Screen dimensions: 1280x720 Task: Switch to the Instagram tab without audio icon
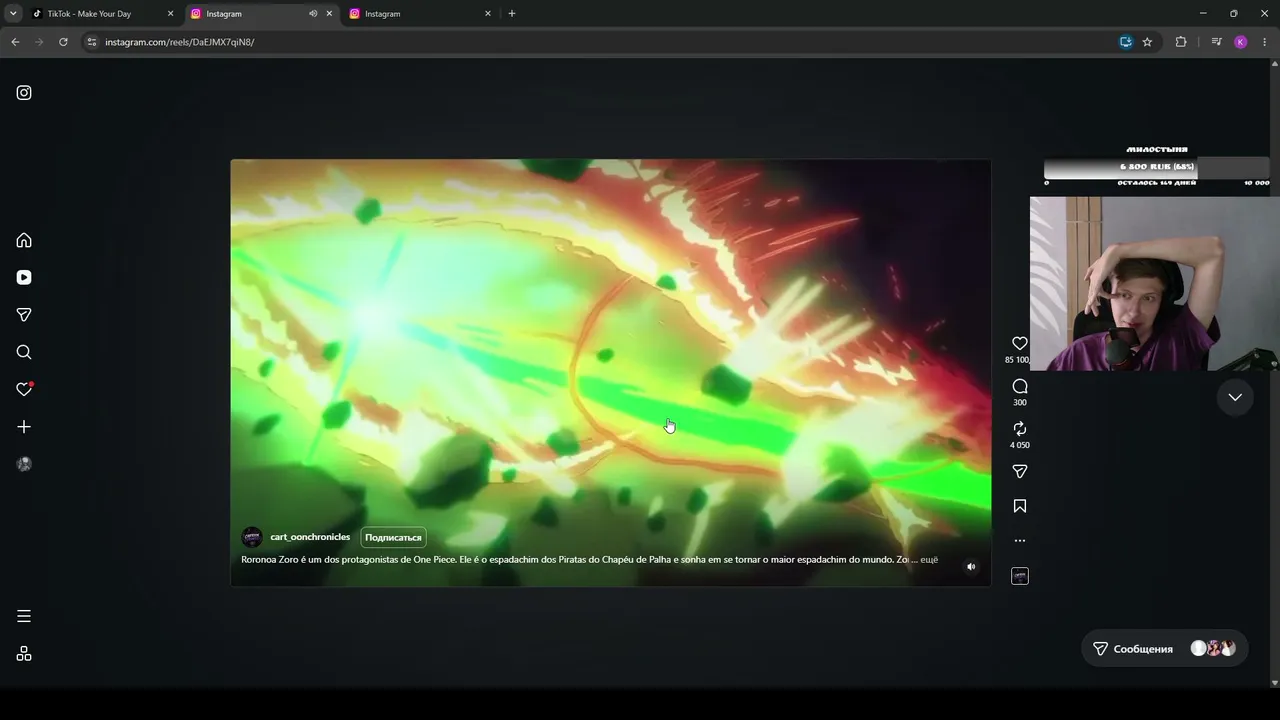click(420, 14)
